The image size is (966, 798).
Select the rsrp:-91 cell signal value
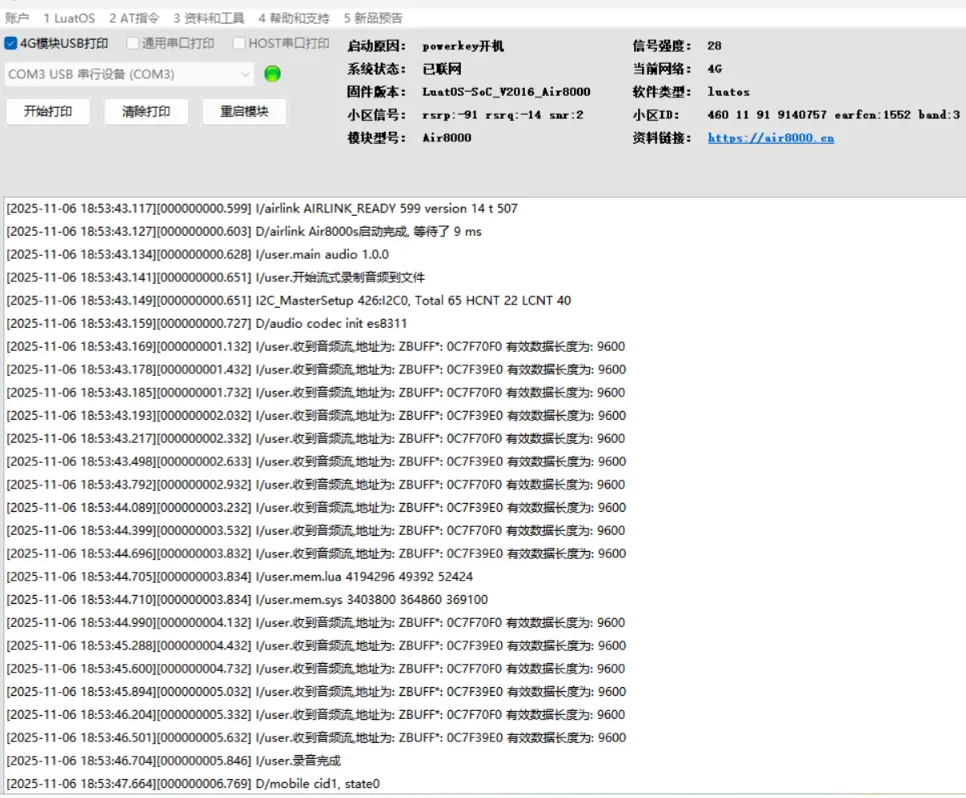click(503, 115)
